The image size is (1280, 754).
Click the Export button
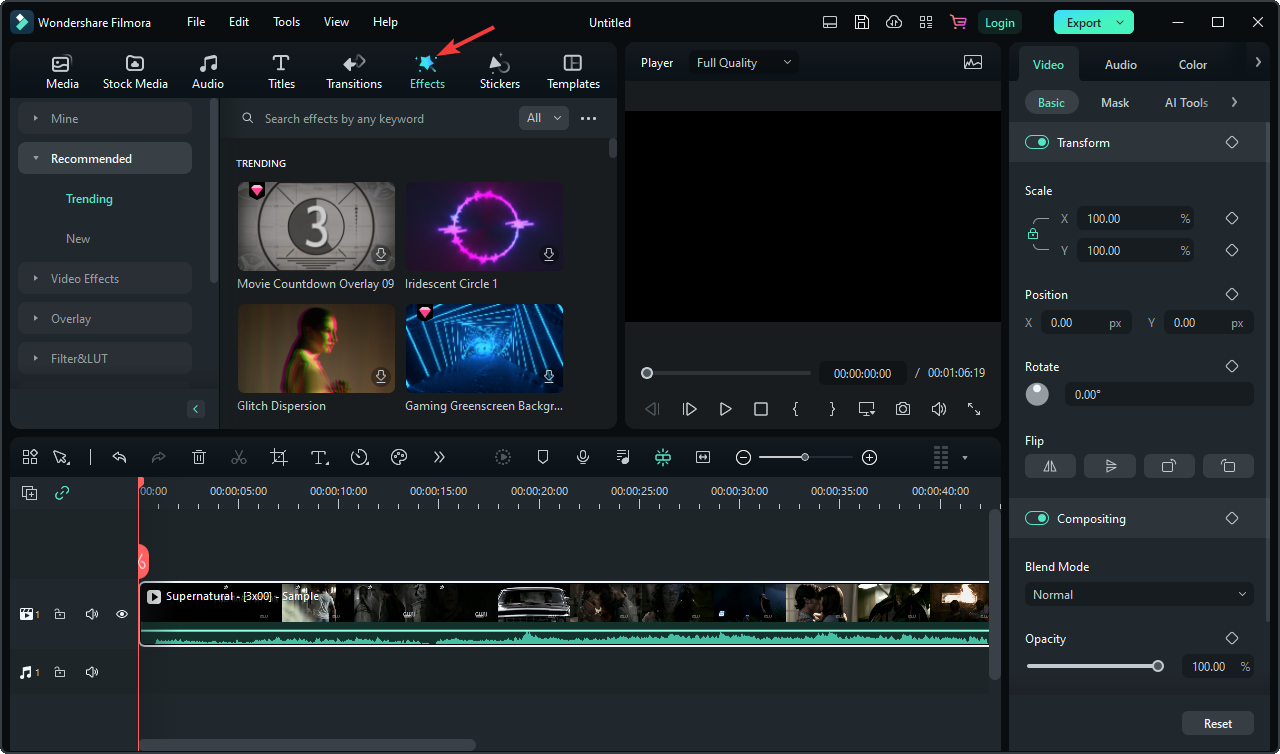tap(1083, 22)
